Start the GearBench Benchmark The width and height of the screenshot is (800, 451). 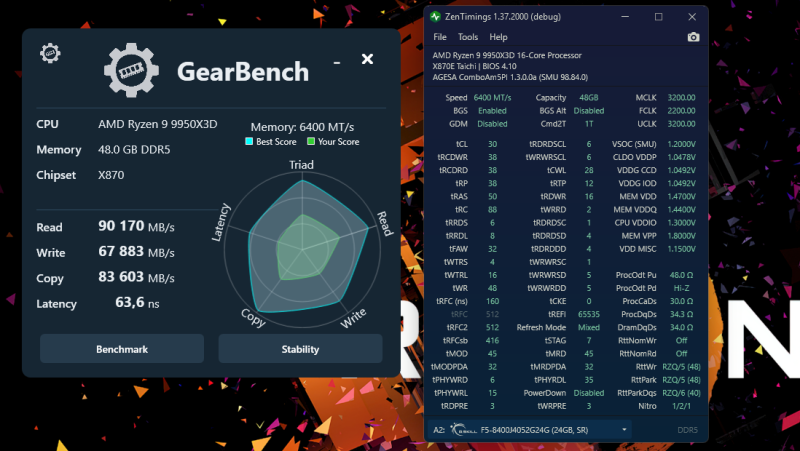pos(122,349)
